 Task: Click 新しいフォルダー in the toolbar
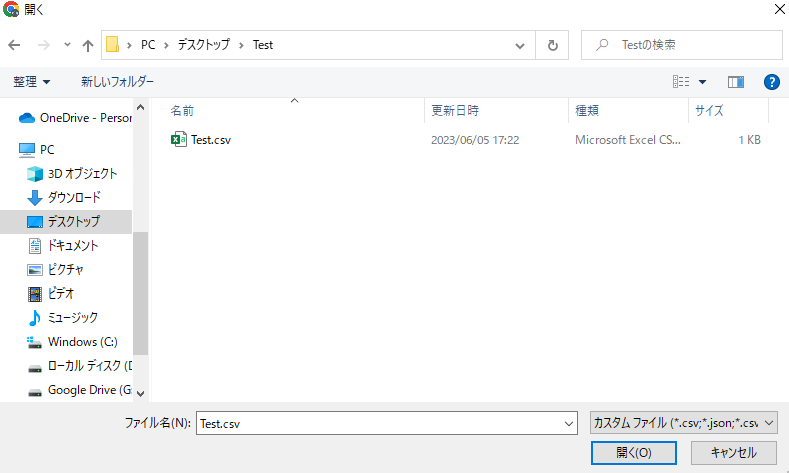[x=117, y=82]
